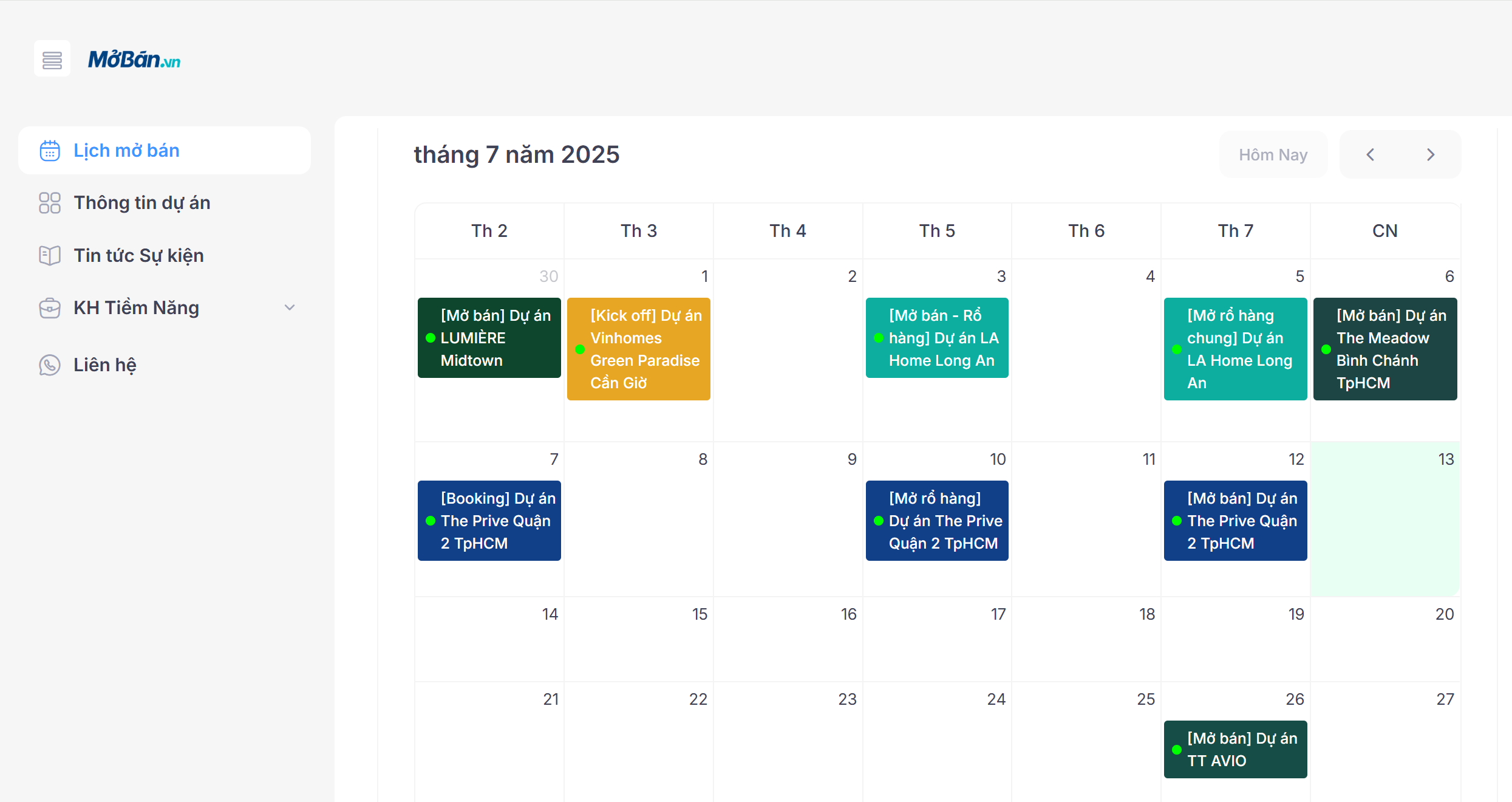Go to previous month with left arrow

point(1371,155)
